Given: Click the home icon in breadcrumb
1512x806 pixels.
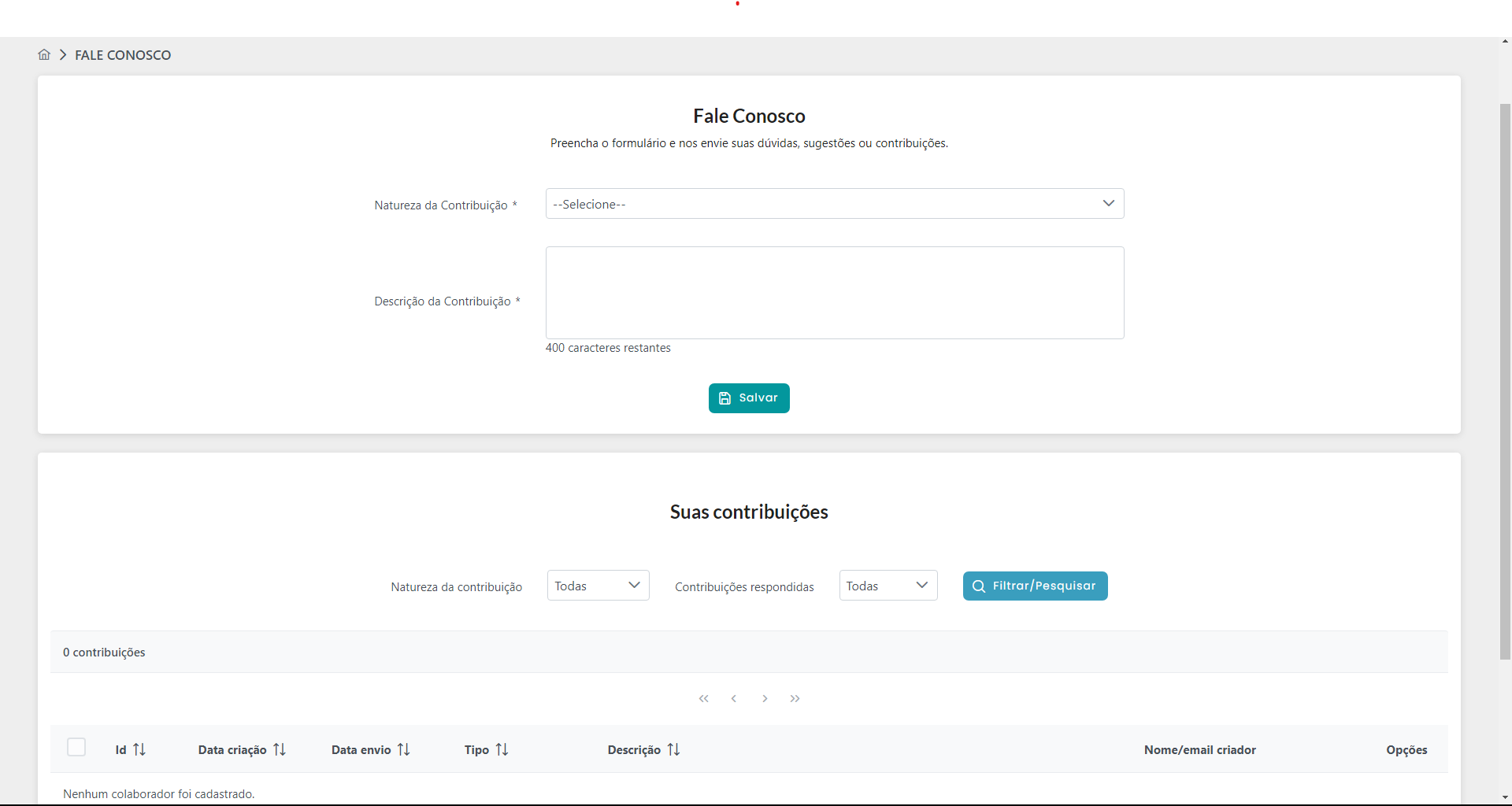Looking at the screenshot, I should point(44,55).
